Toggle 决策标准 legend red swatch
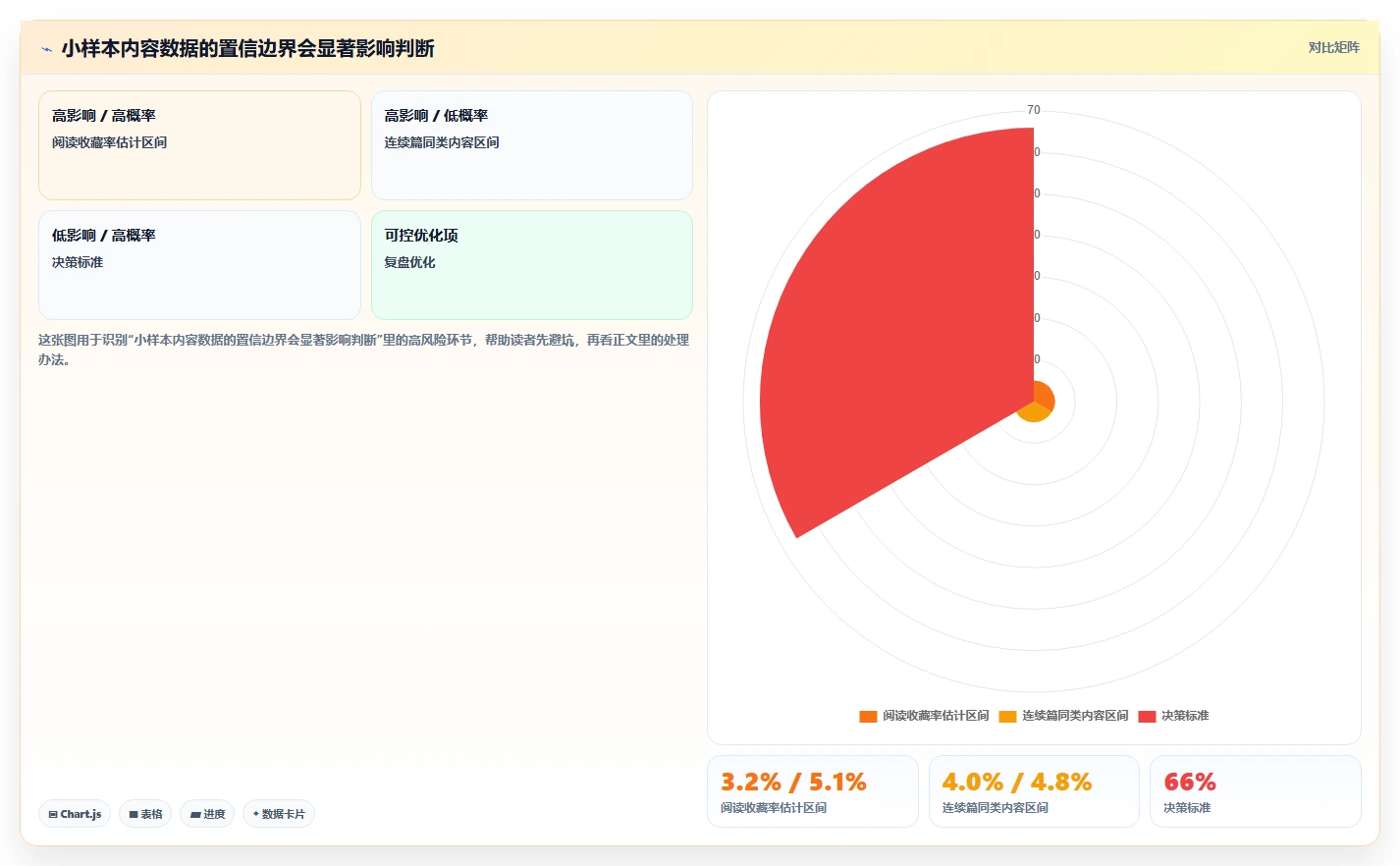The image size is (1400, 866). tap(1147, 716)
